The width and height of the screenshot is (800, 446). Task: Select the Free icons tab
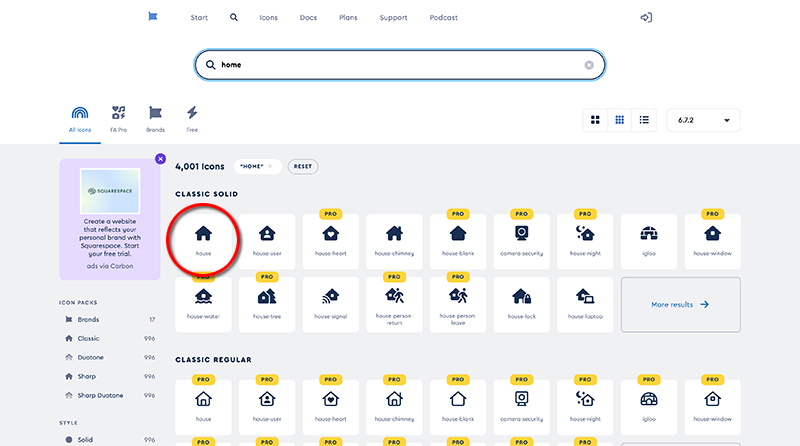[x=192, y=118]
